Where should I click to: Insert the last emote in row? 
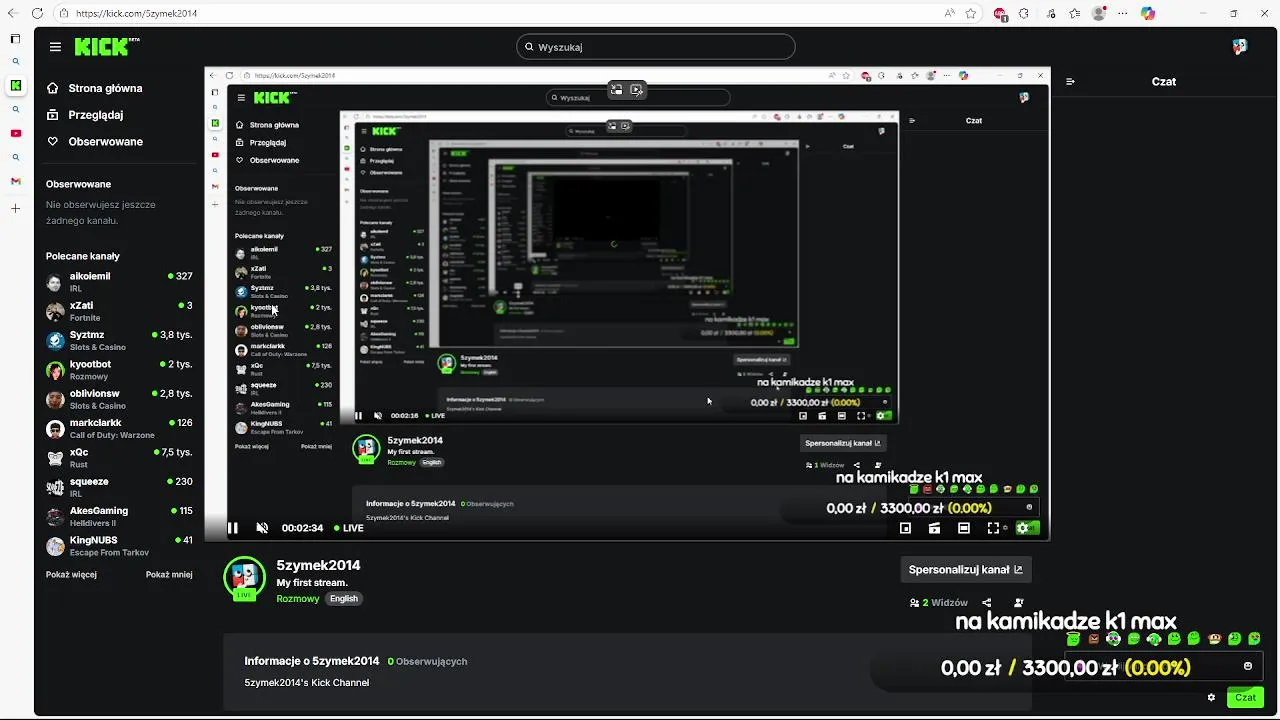[x=1254, y=639]
